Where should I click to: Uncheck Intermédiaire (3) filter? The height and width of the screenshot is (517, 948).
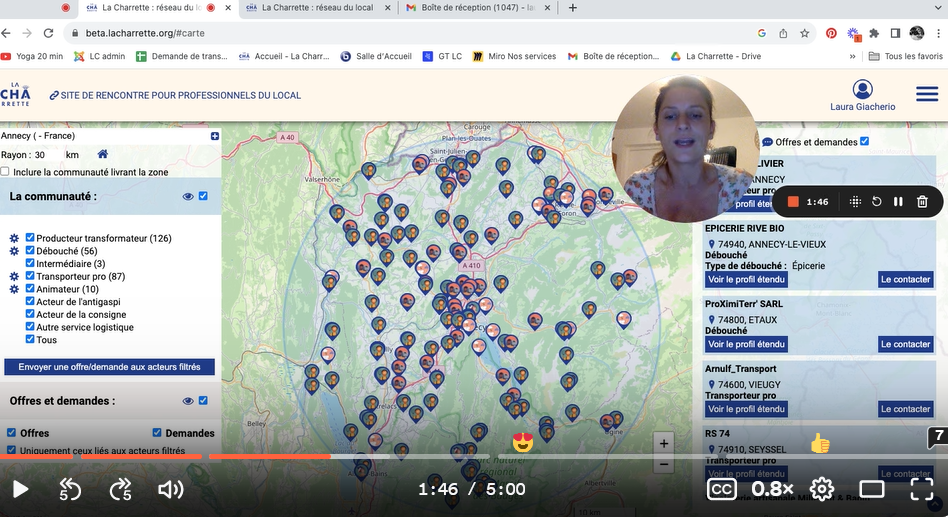coord(30,263)
